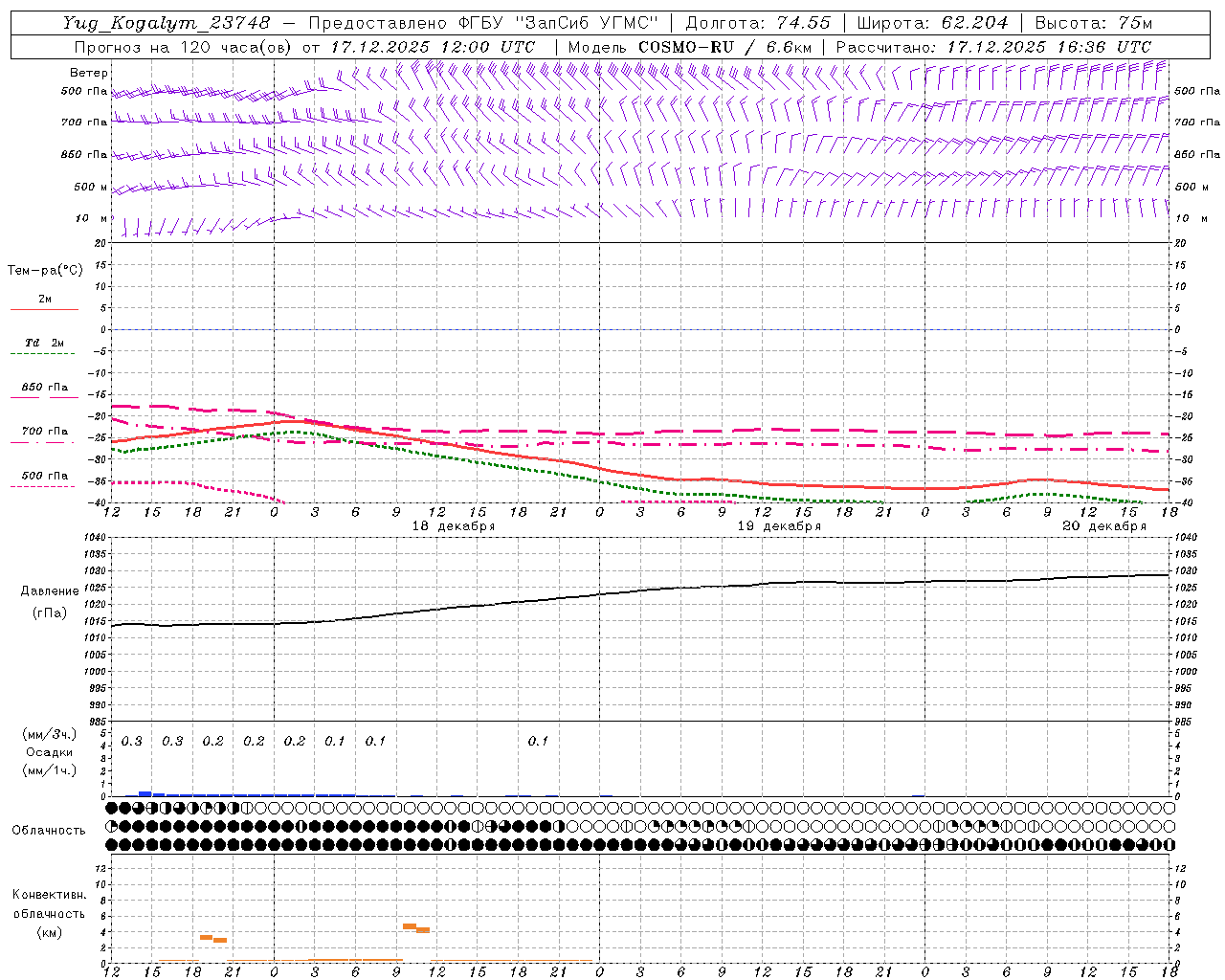This screenshot has width=1225, height=980.
Task: Click the 850 гПа temperature legend entry
Action: pyautogui.click(x=44, y=388)
